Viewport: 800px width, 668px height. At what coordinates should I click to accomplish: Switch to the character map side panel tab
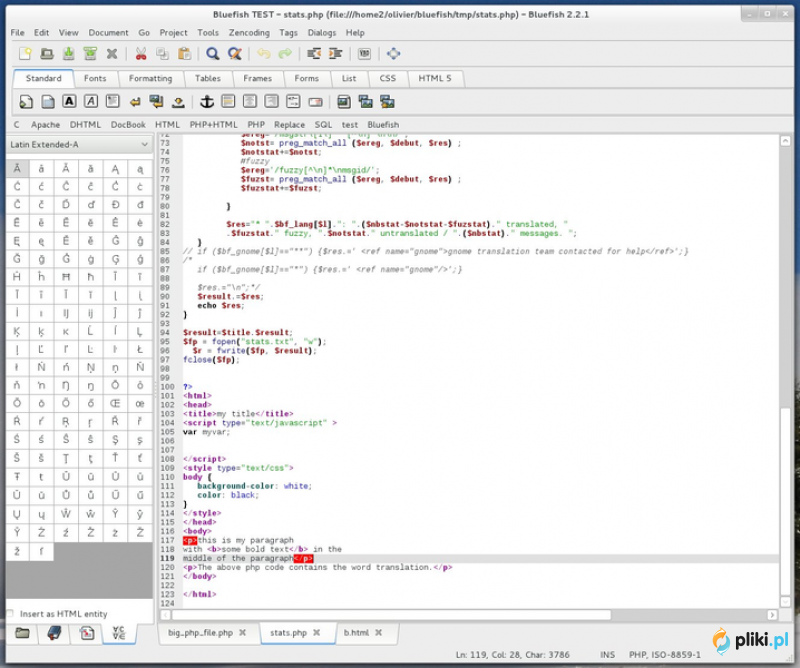click(x=119, y=633)
